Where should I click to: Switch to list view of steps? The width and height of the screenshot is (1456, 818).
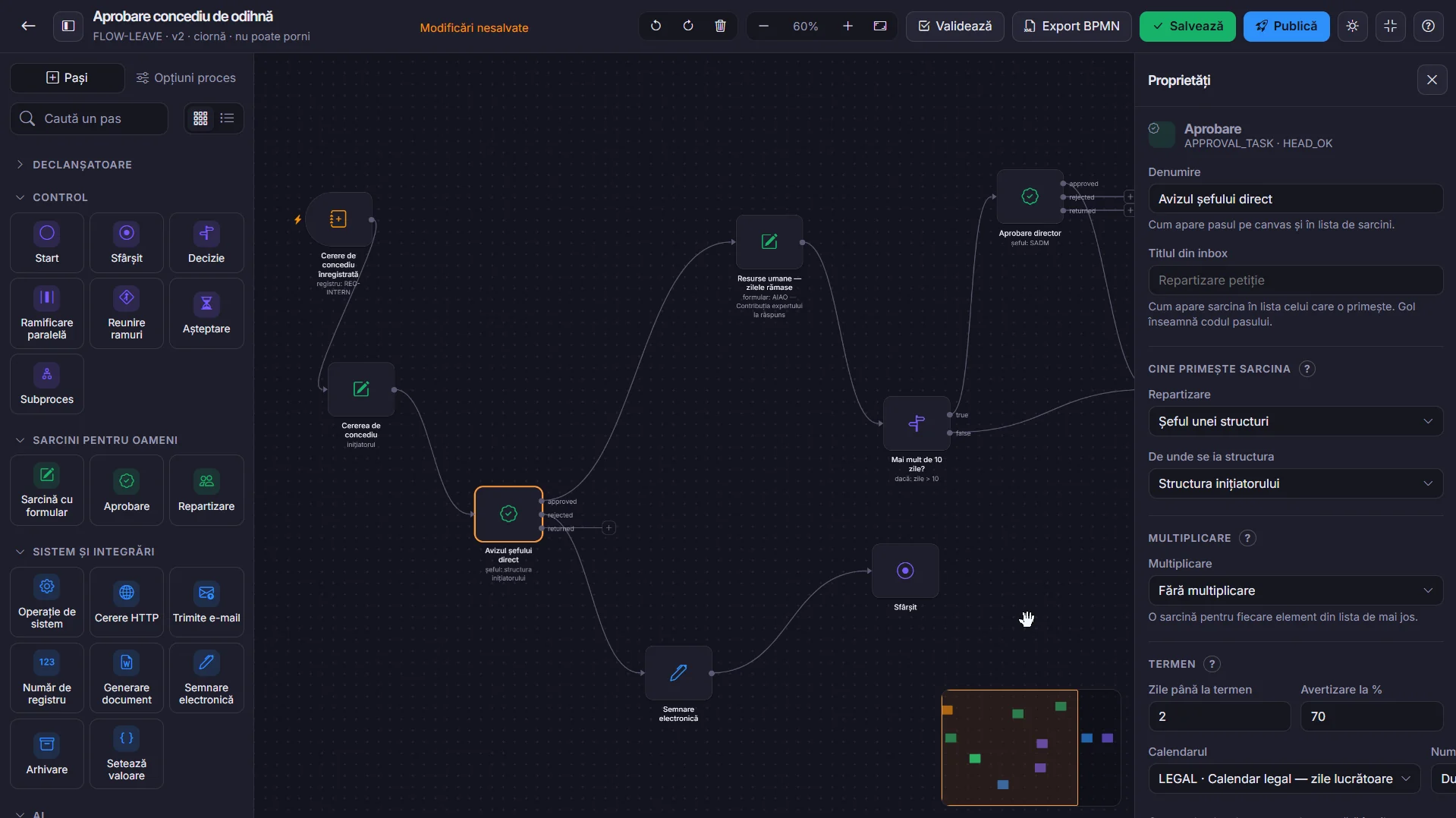pyautogui.click(x=227, y=118)
